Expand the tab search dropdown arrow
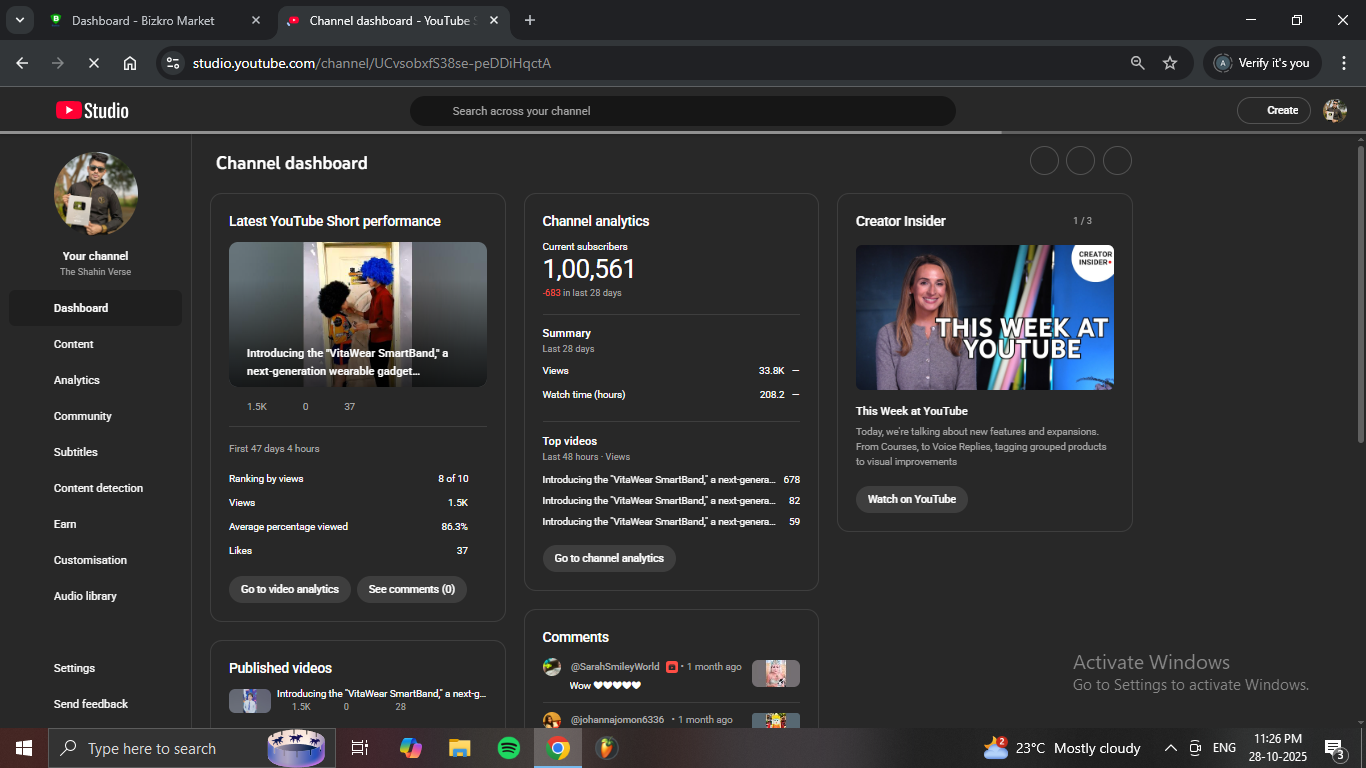This screenshot has height=768, width=1366. coord(19,20)
